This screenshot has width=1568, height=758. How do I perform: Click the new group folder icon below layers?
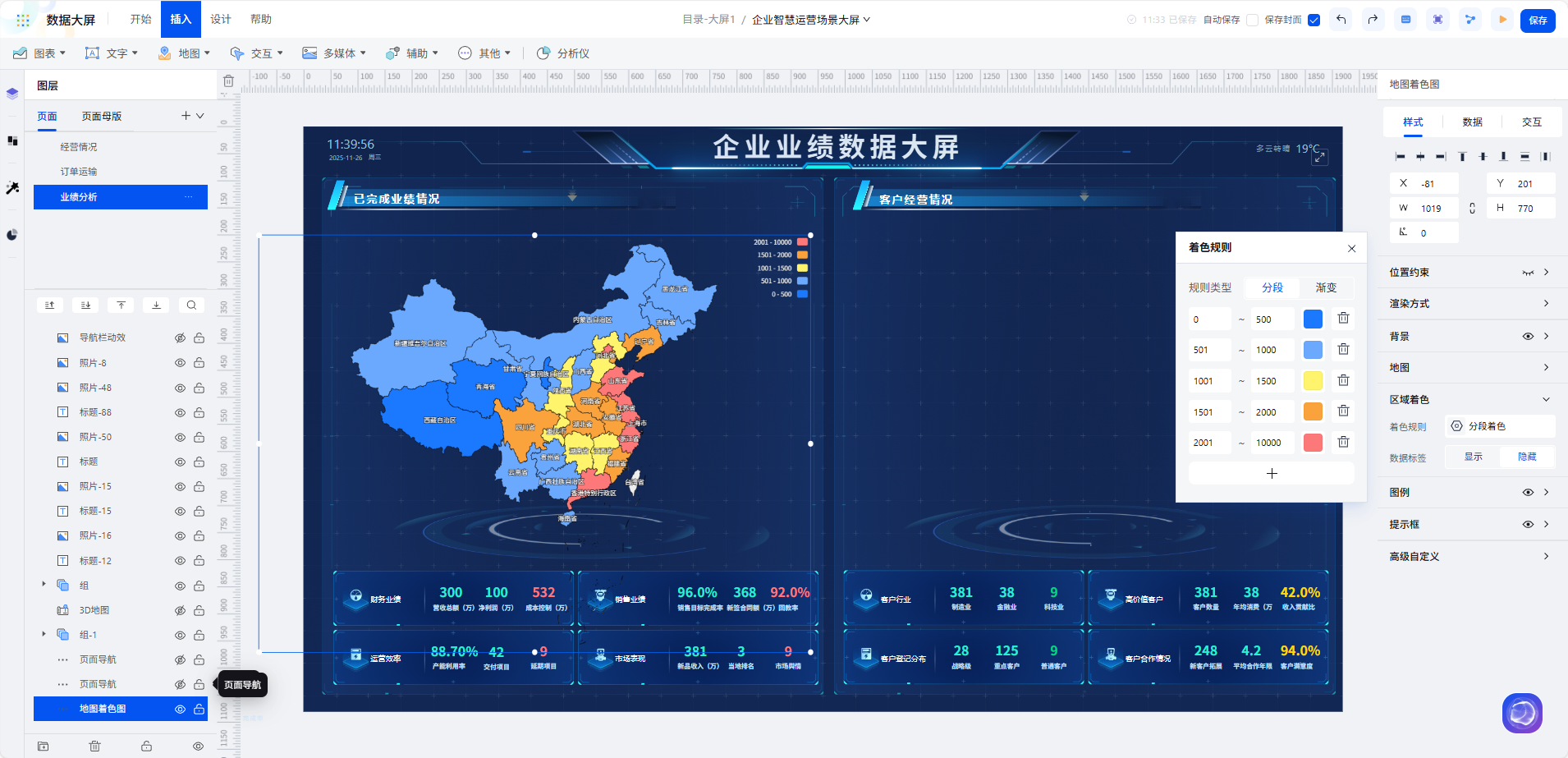click(x=44, y=747)
